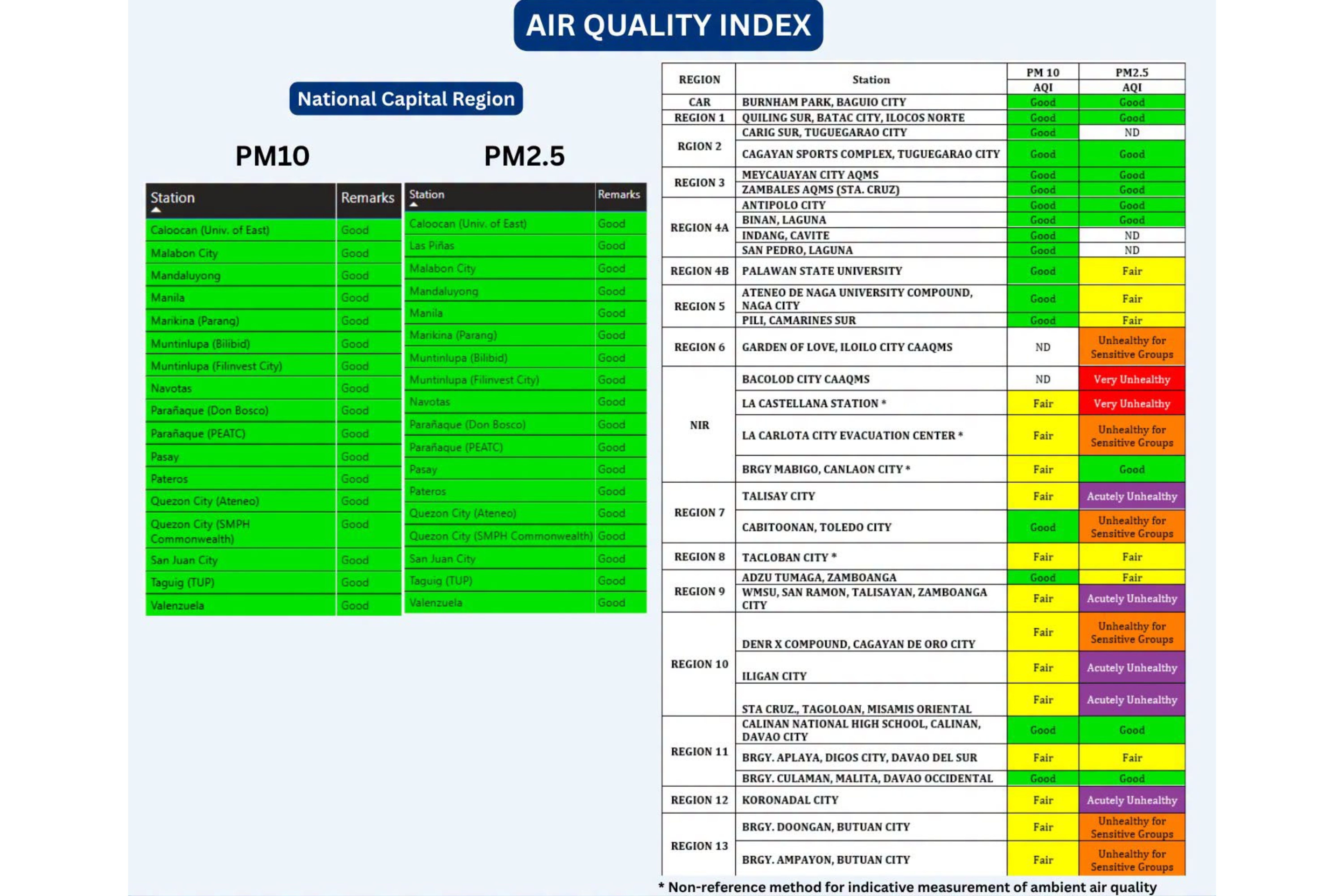Select ATENEO DE NAGA UNIVERSITY COMPOUND station
This screenshot has height=896, width=1344.
click(x=871, y=299)
